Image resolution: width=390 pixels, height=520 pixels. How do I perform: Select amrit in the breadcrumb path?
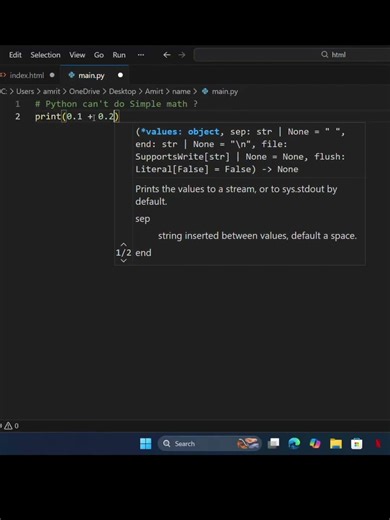click(x=52, y=91)
